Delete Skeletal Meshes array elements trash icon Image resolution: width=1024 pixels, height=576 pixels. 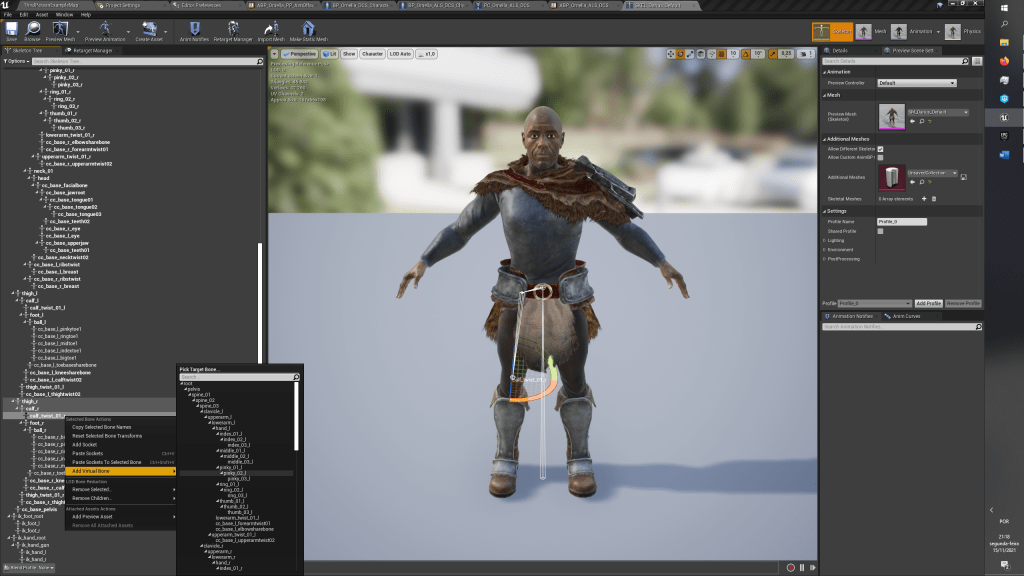click(x=933, y=199)
